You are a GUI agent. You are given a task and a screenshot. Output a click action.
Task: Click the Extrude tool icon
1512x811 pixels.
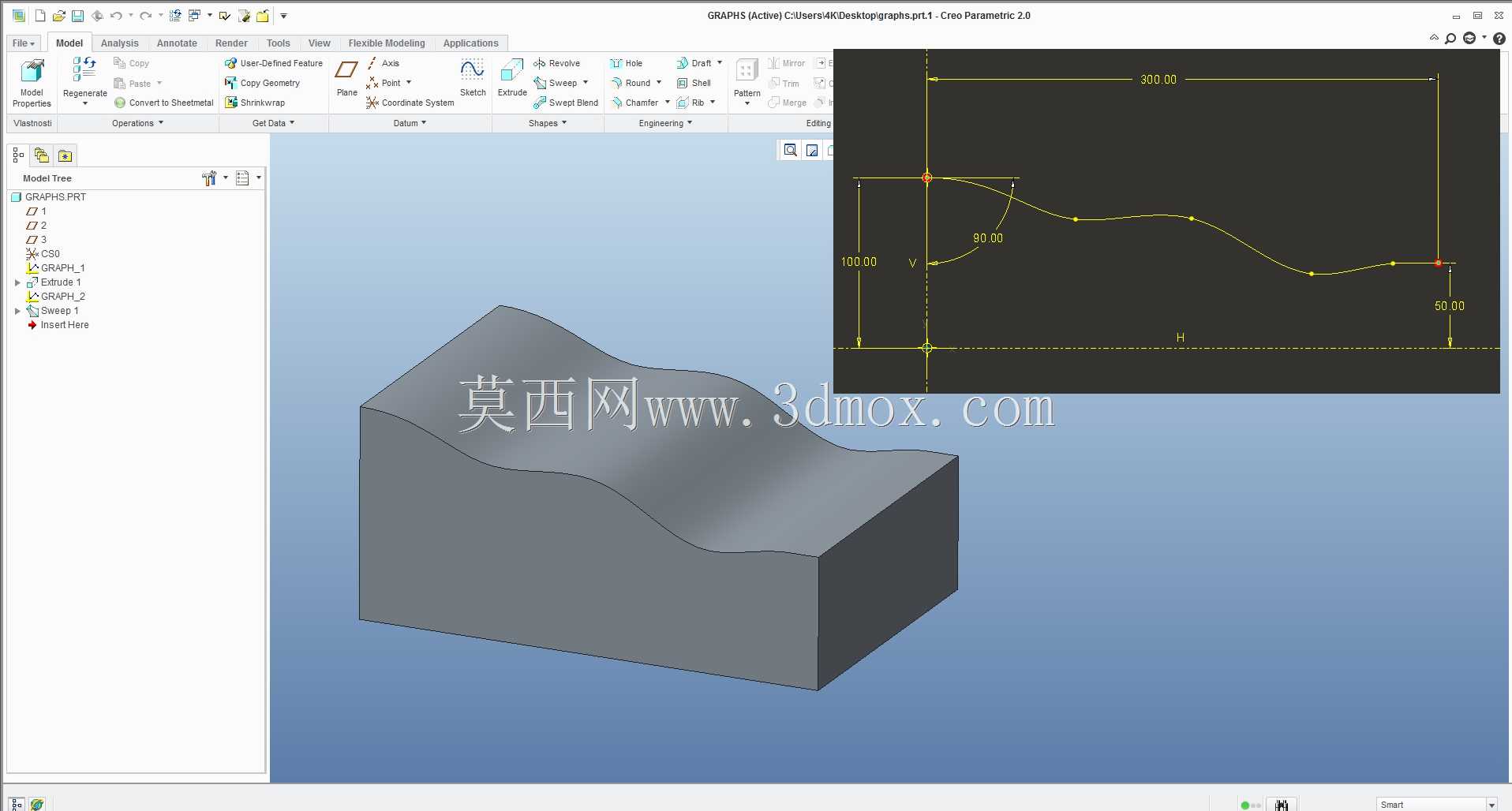[511, 71]
